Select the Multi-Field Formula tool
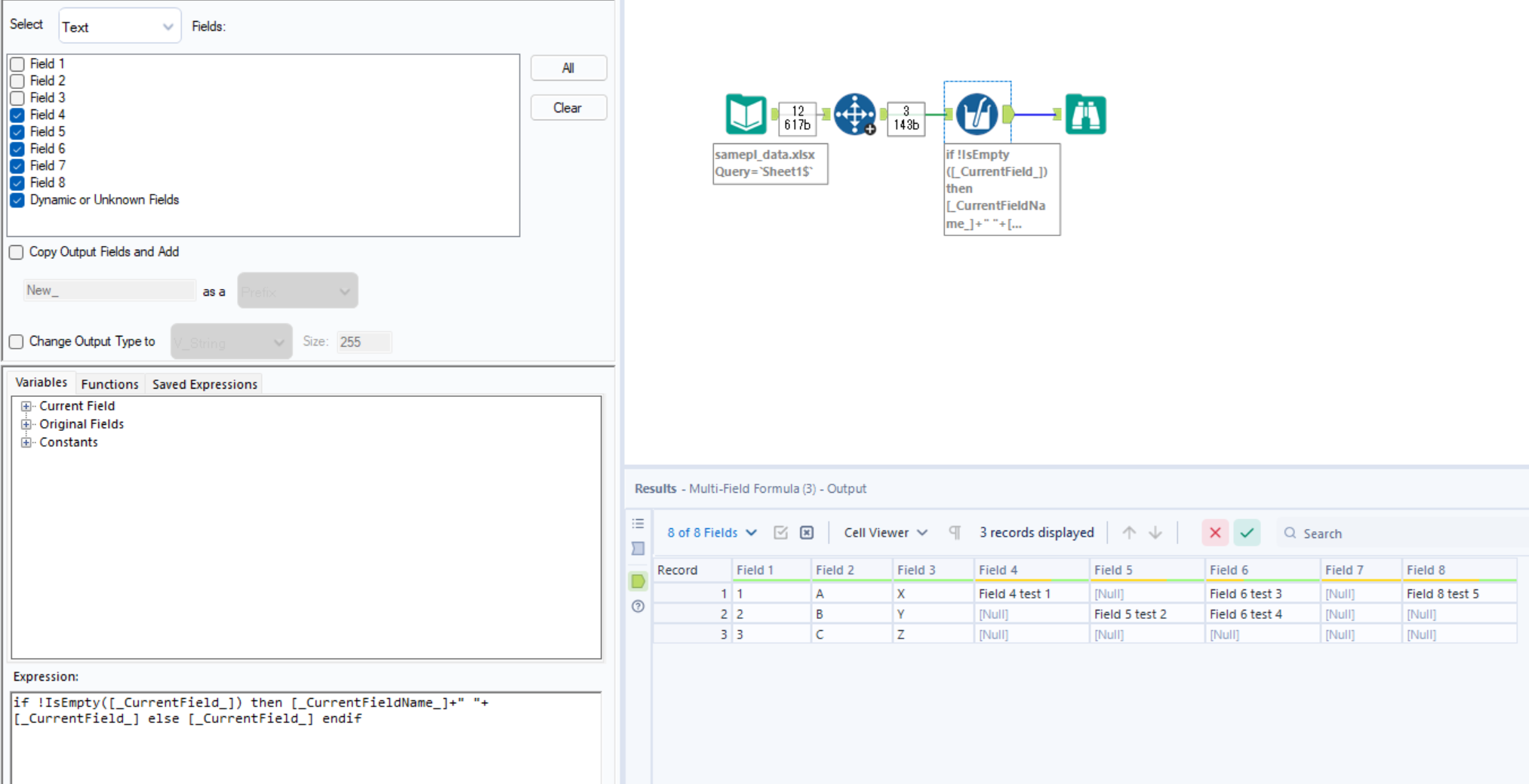 click(x=977, y=114)
